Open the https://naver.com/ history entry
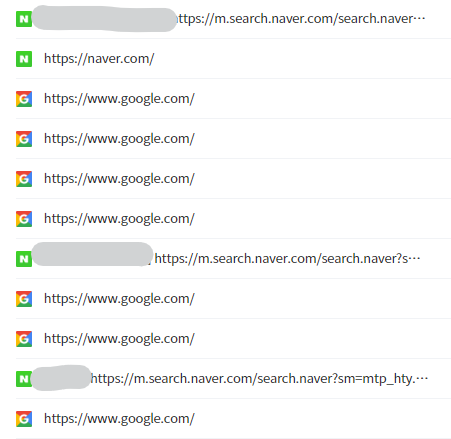This screenshot has height=439, width=451. pyautogui.click(x=99, y=59)
